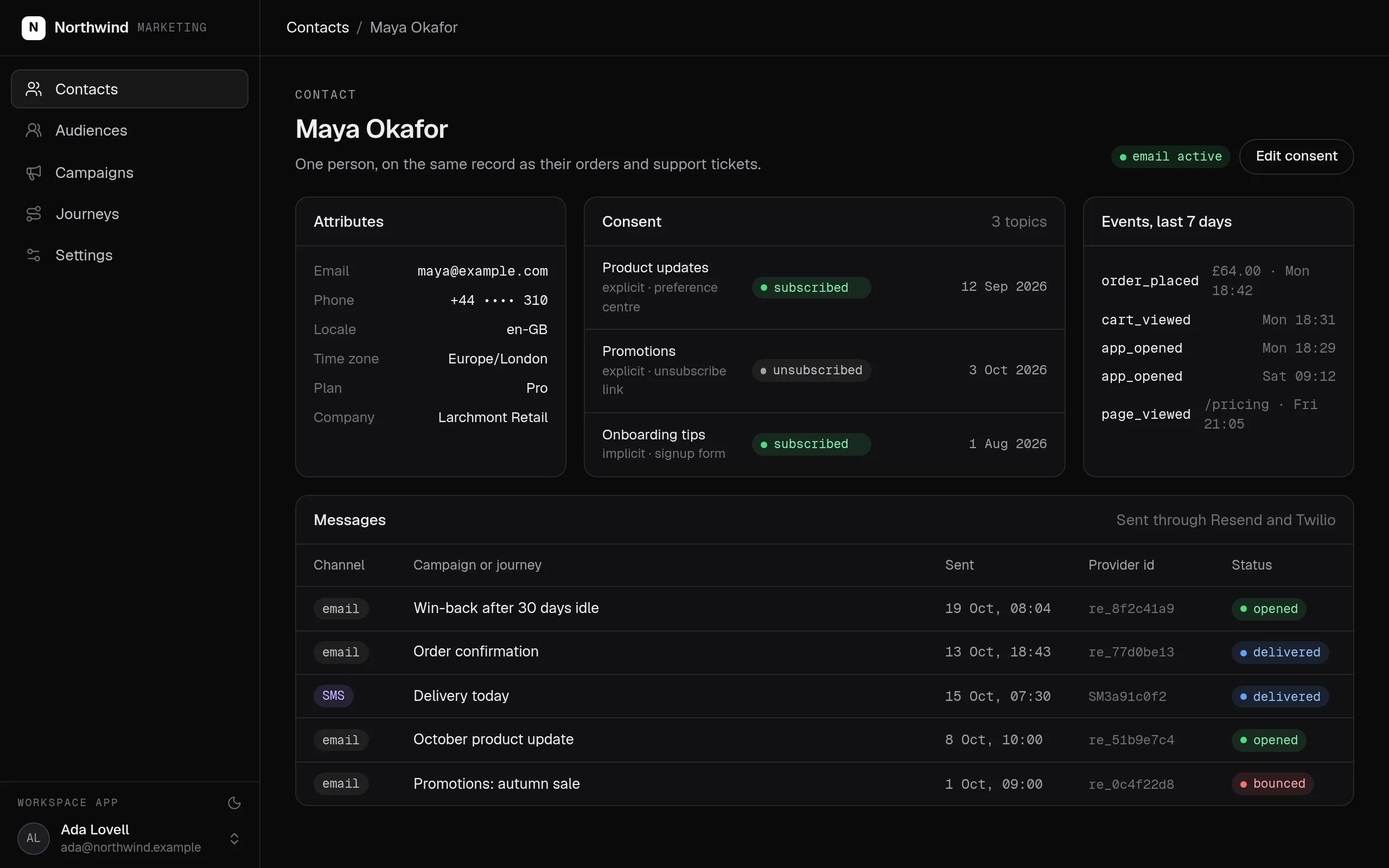The image size is (1389, 868).
Task: Click the provider id re_8f2c41a9
Action: (1131, 609)
